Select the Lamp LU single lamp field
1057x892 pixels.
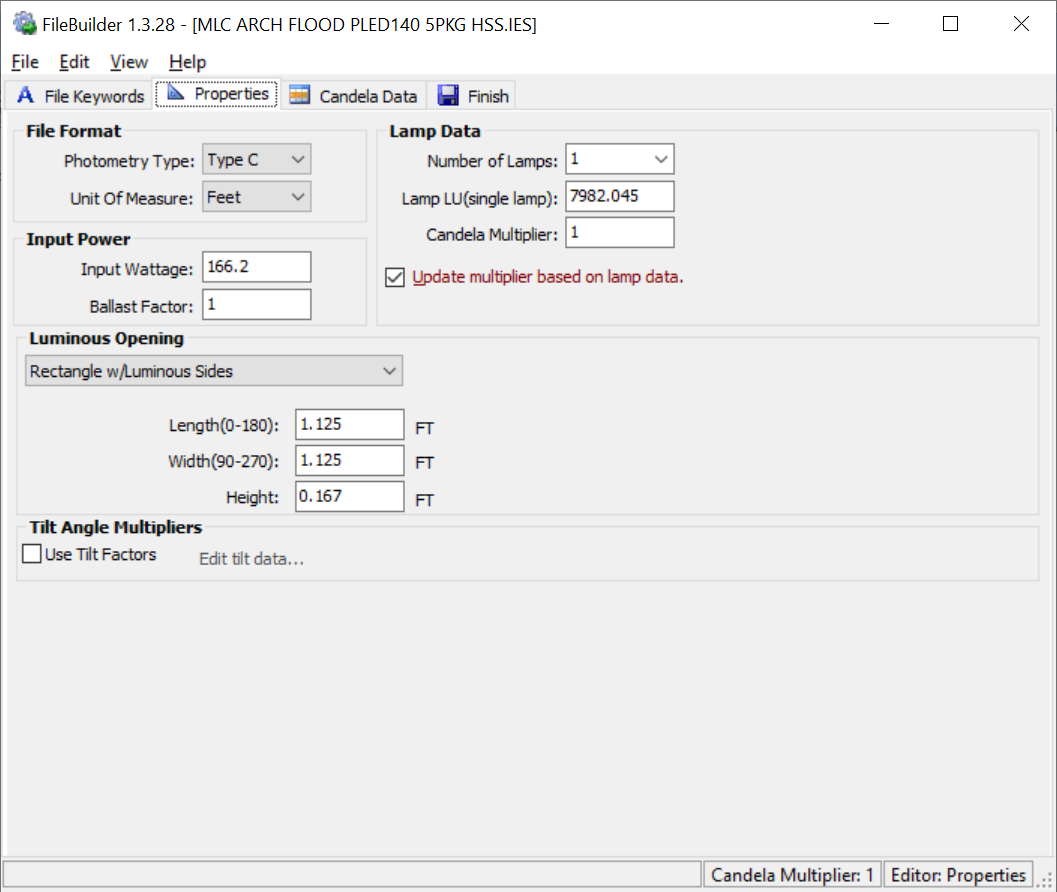(x=619, y=196)
